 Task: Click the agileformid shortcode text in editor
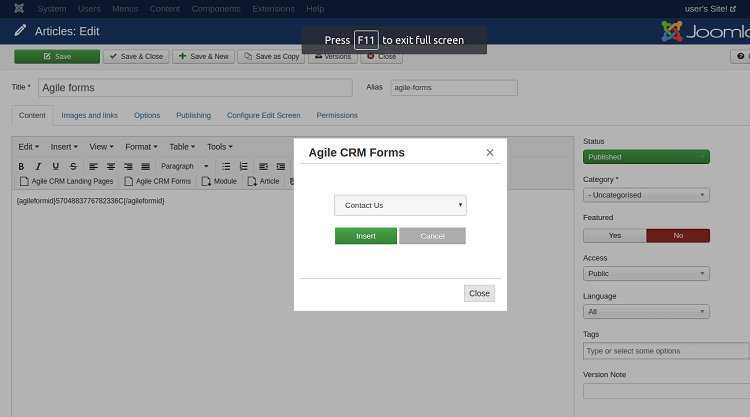90,201
